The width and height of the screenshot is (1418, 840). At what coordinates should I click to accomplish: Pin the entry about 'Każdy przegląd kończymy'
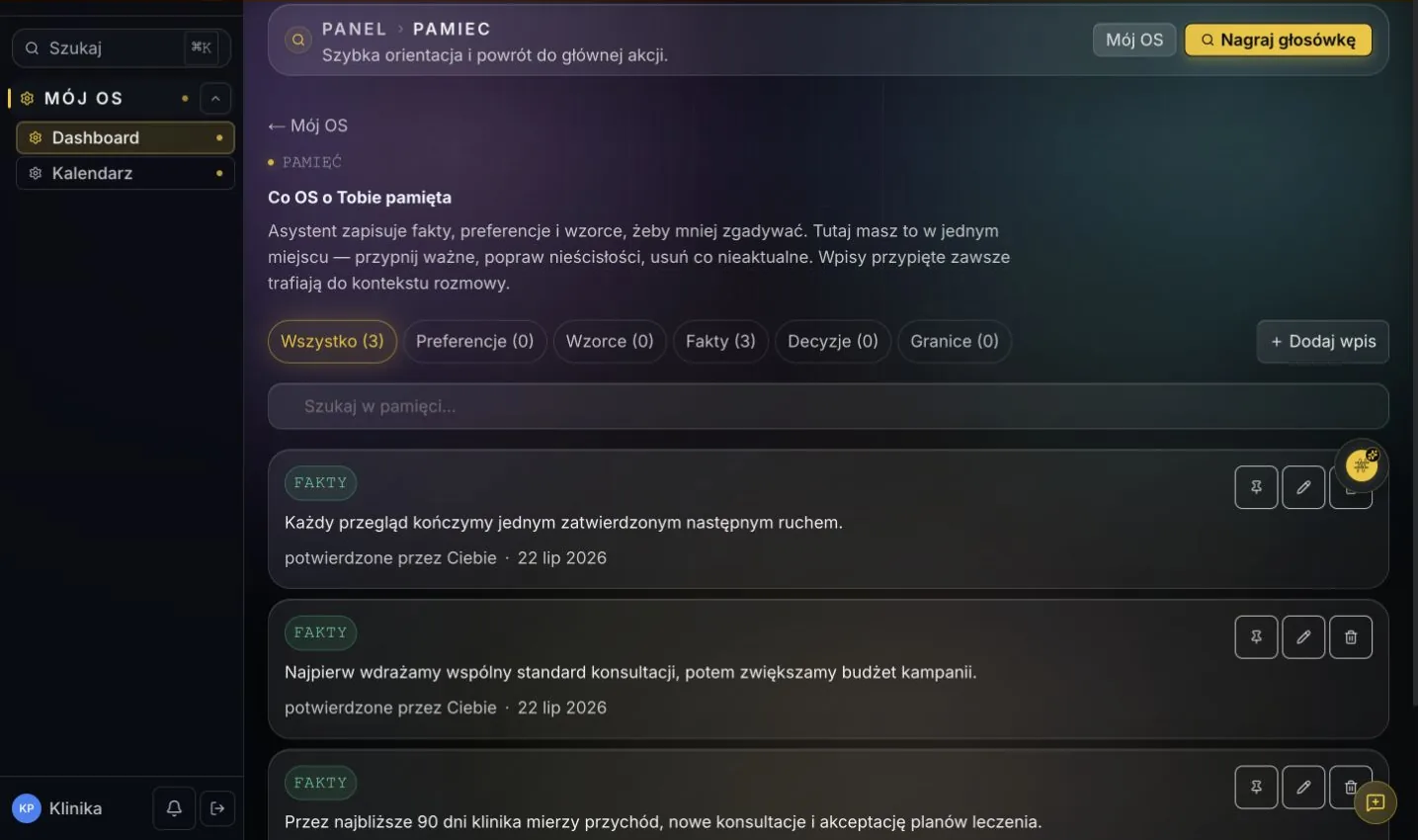1256,487
